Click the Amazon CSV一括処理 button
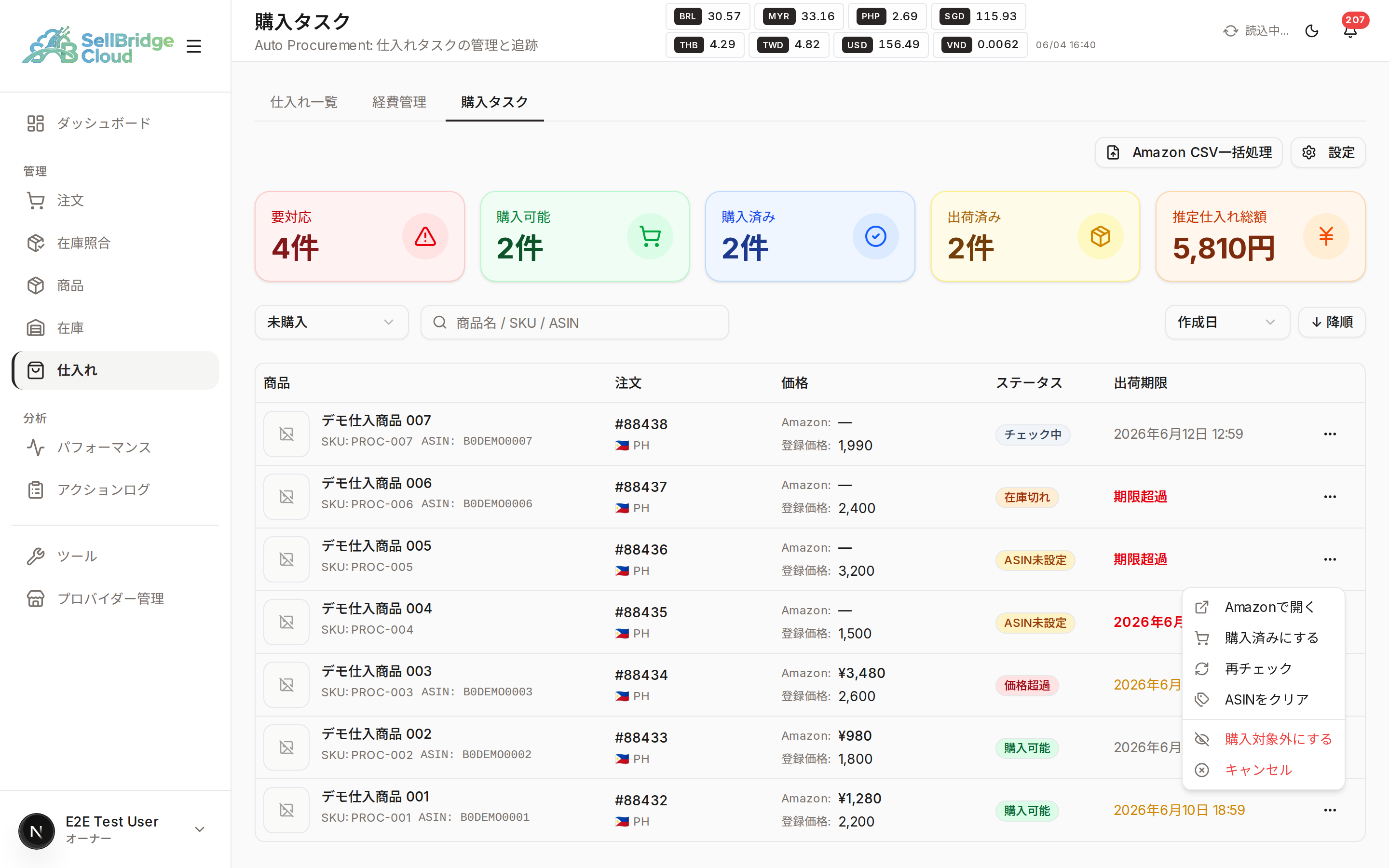 pyautogui.click(x=1188, y=152)
